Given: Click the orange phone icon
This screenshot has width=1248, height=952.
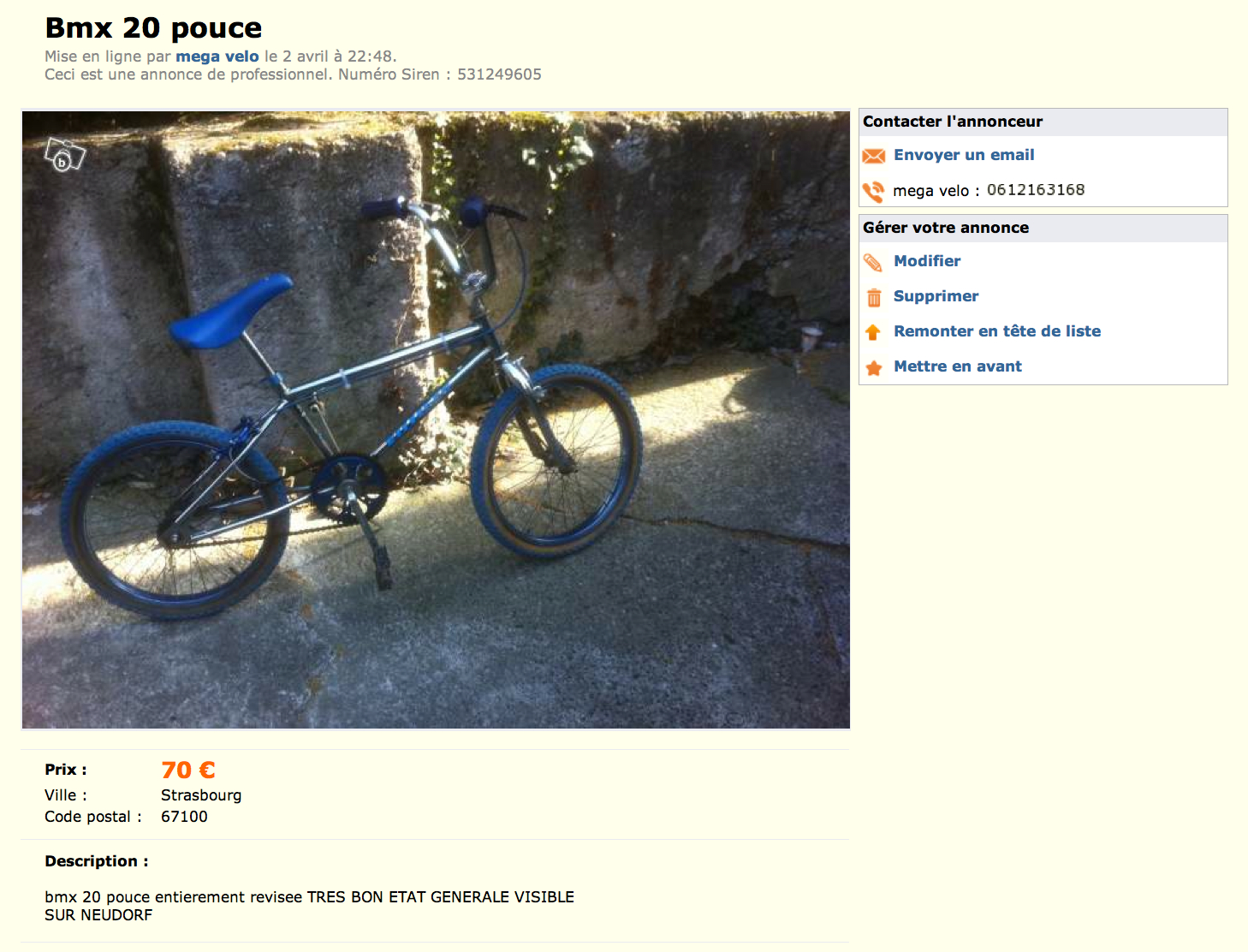Looking at the screenshot, I should point(873,192).
